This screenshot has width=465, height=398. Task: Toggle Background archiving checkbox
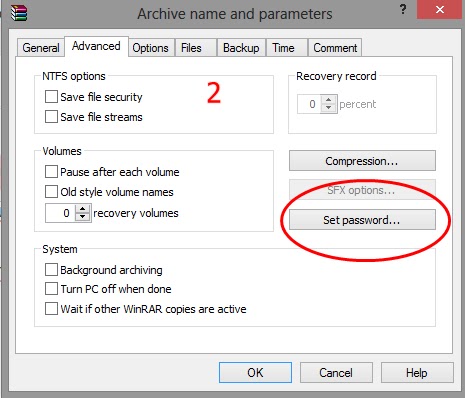(51, 270)
